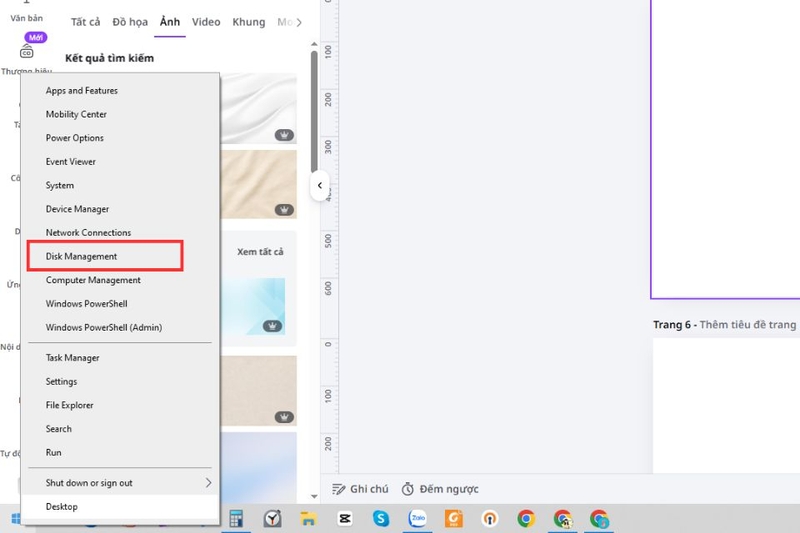The image size is (800, 533).
Task: Select the white silk fabric photo
Action: tap(259, 109)
